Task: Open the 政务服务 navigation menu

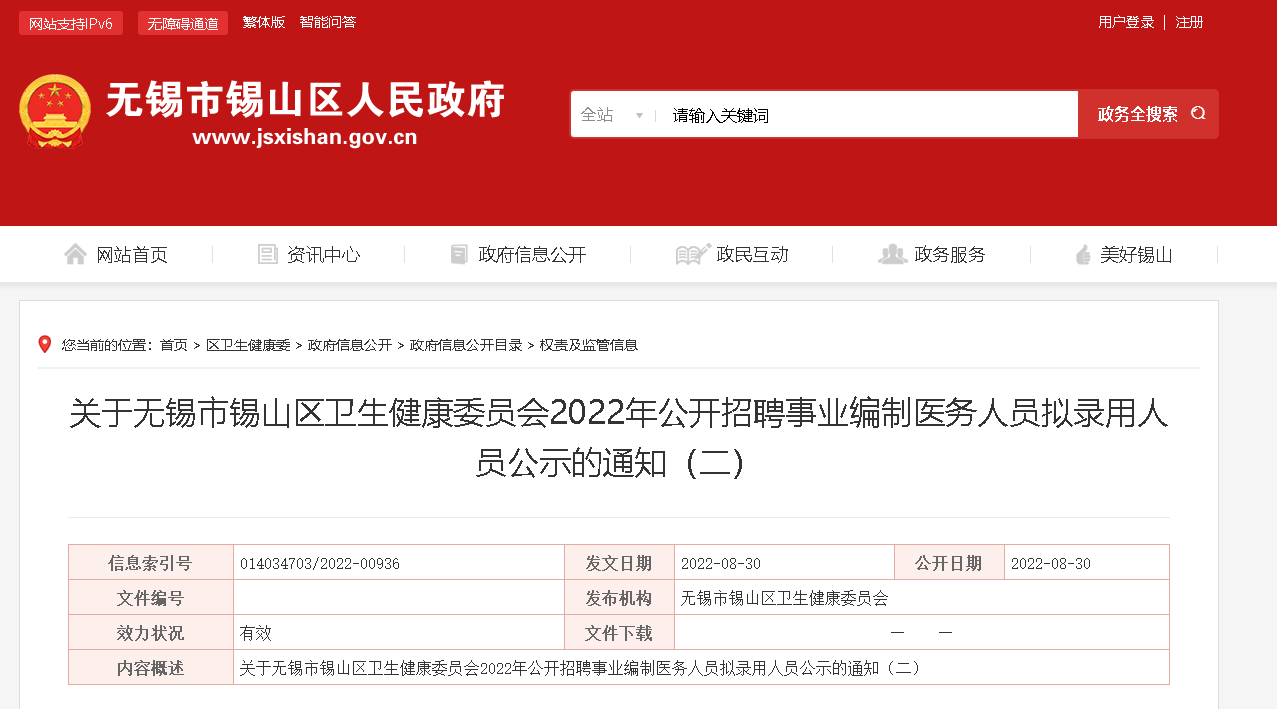Action: [949, 255]
